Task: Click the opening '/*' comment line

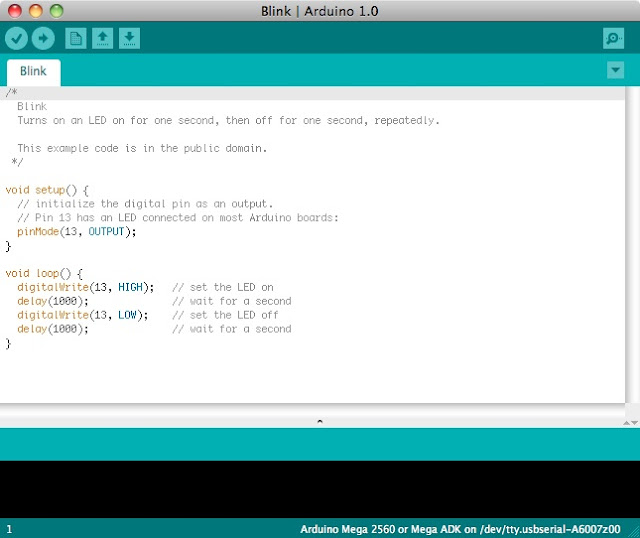Action: pyautogui.click(x=11, y=93)
